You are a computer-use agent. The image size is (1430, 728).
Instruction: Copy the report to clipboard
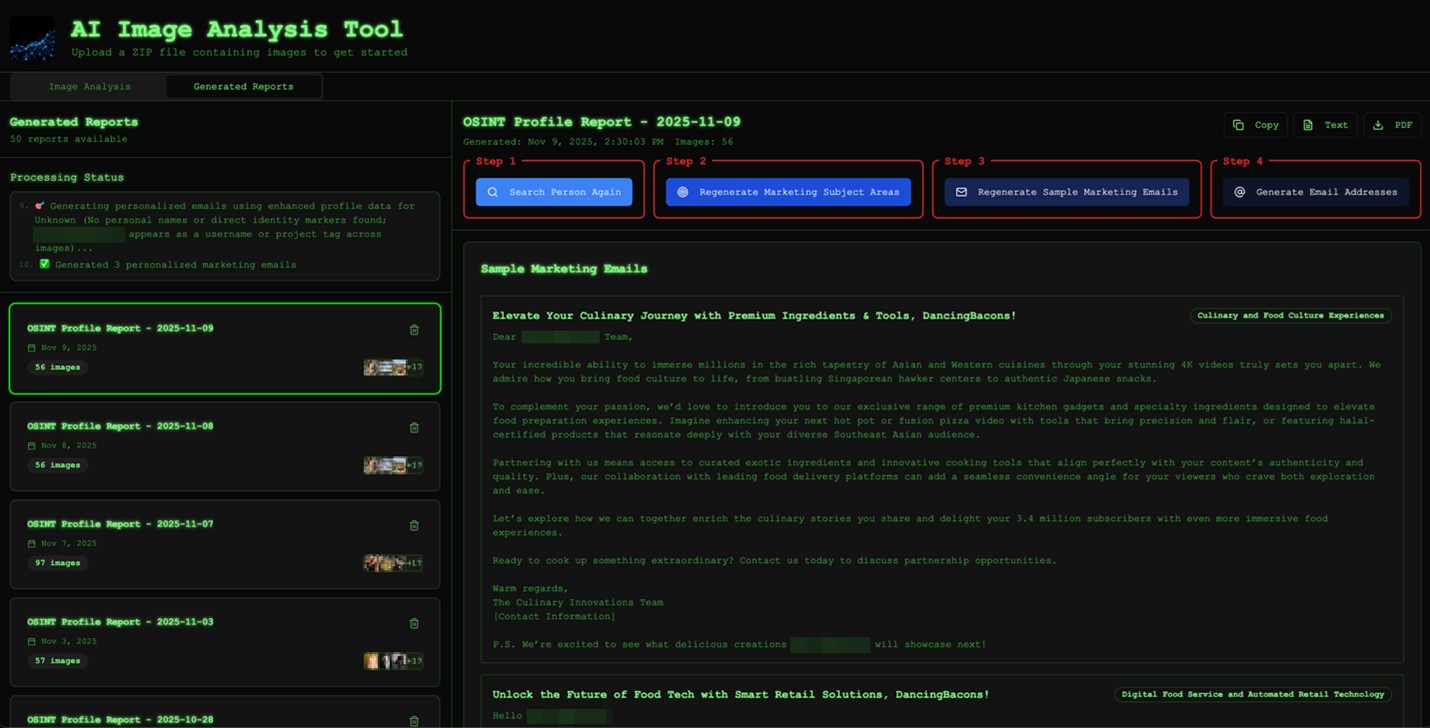tap(1256, 125)
